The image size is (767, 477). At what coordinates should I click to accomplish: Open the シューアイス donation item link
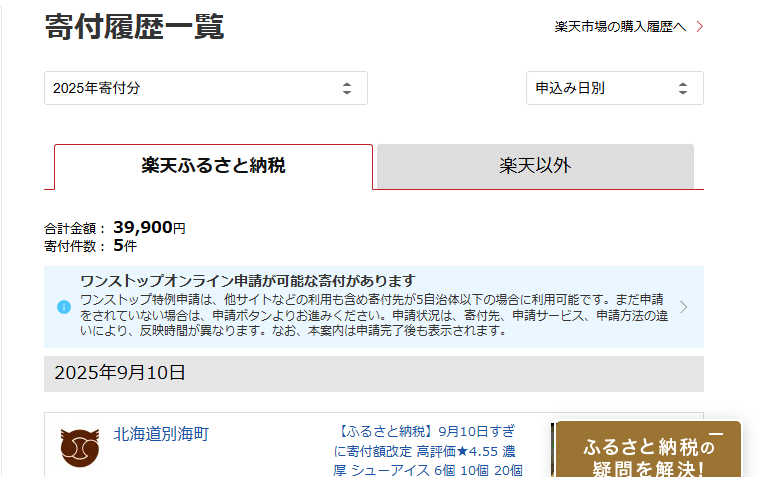click(x=428, y=450)
